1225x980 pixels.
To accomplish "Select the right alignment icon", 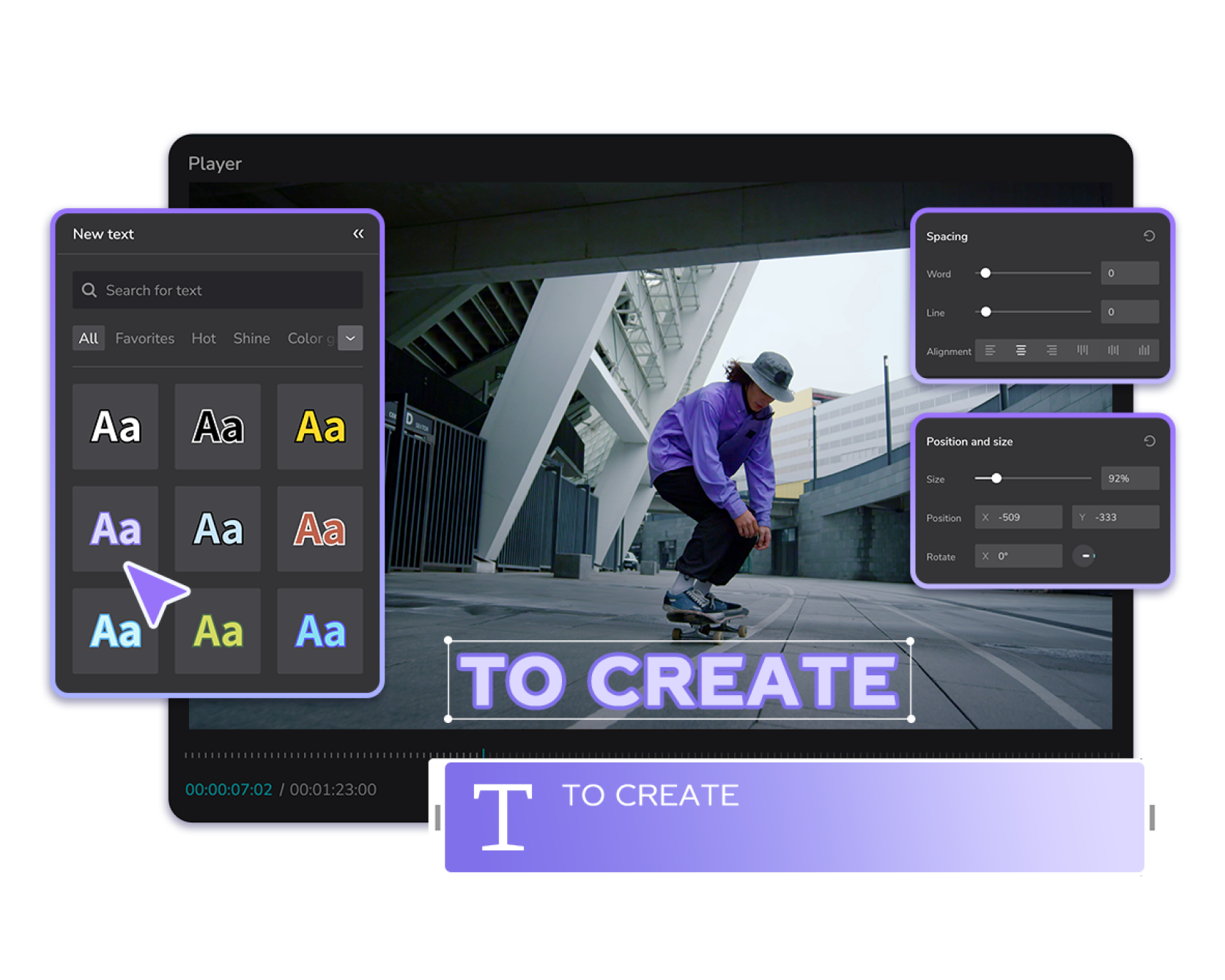I will pyautogui.click(x=1052, y=350).
